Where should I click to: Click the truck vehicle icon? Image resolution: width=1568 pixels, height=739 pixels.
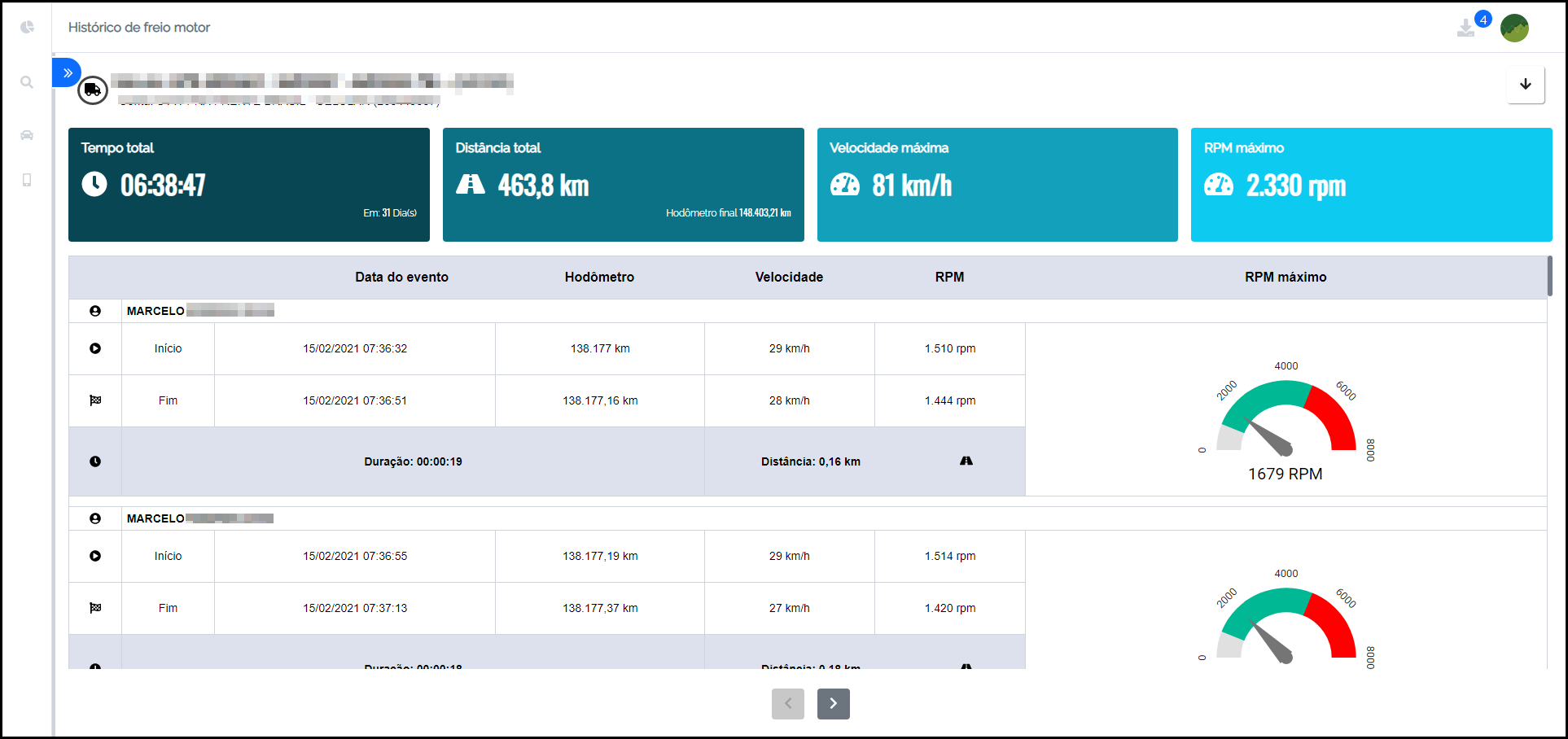tap(93, 90)
